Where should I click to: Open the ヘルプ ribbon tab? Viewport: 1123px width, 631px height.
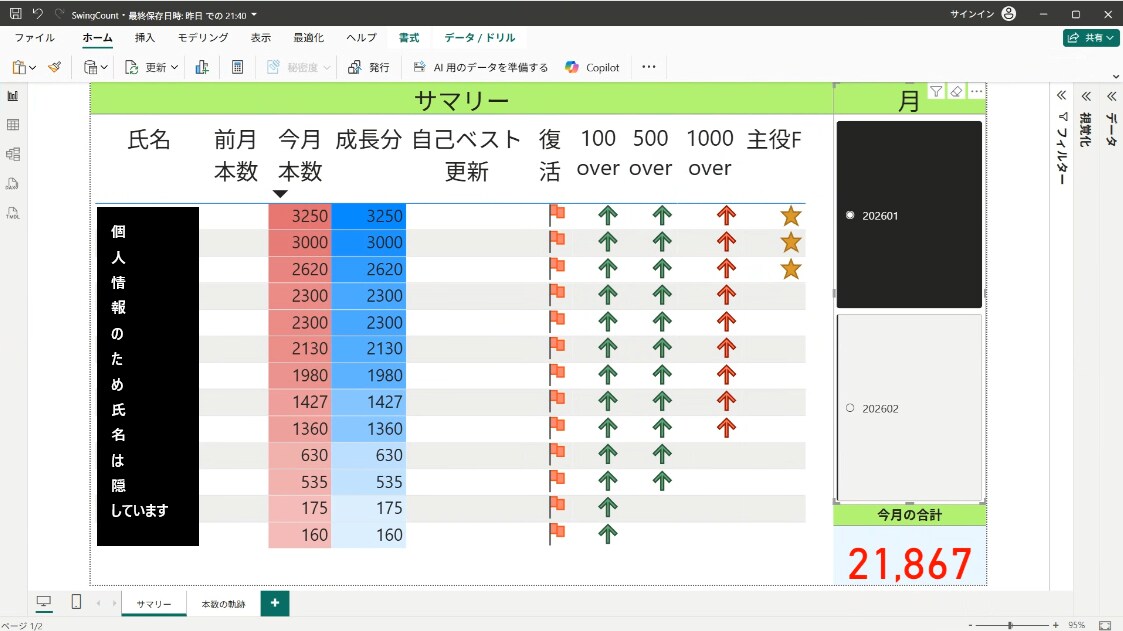(x=361, y=38)
